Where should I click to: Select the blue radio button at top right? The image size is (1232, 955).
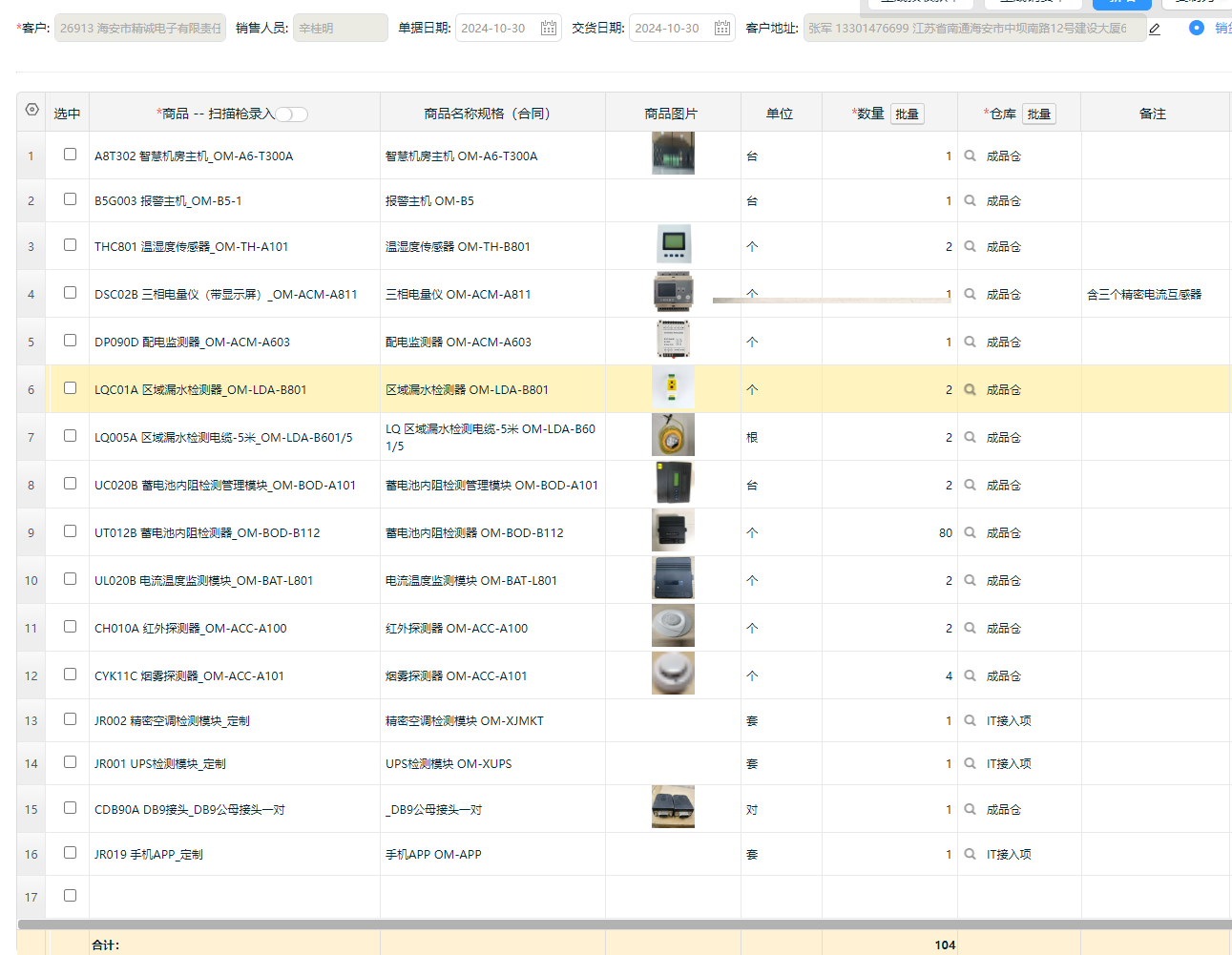pos(1196,28)
